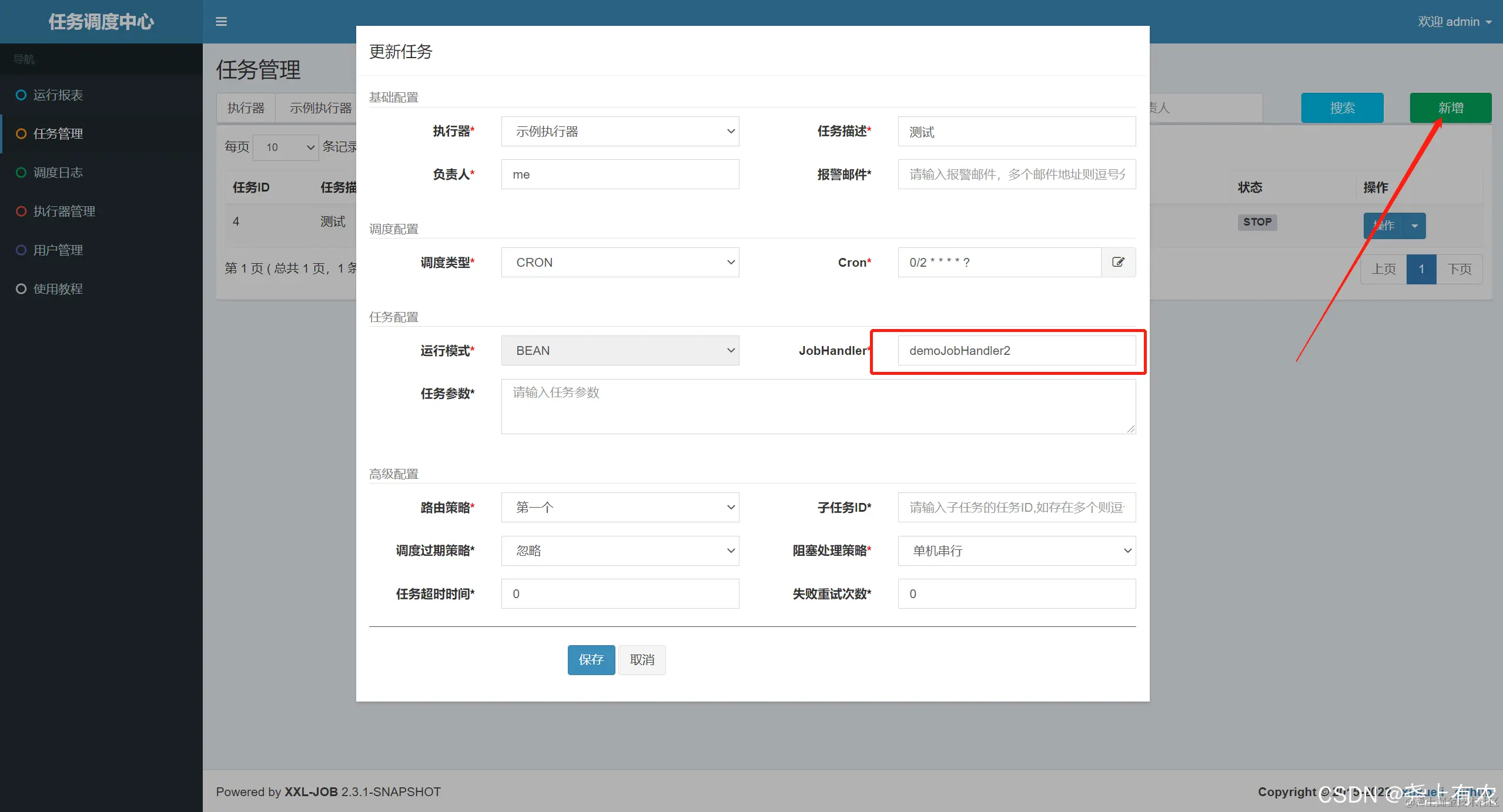Image resolution: width=1503 pixels, height=812 pixels.
Task: Change records per page dropdown
Action: [x=285, y=147]
